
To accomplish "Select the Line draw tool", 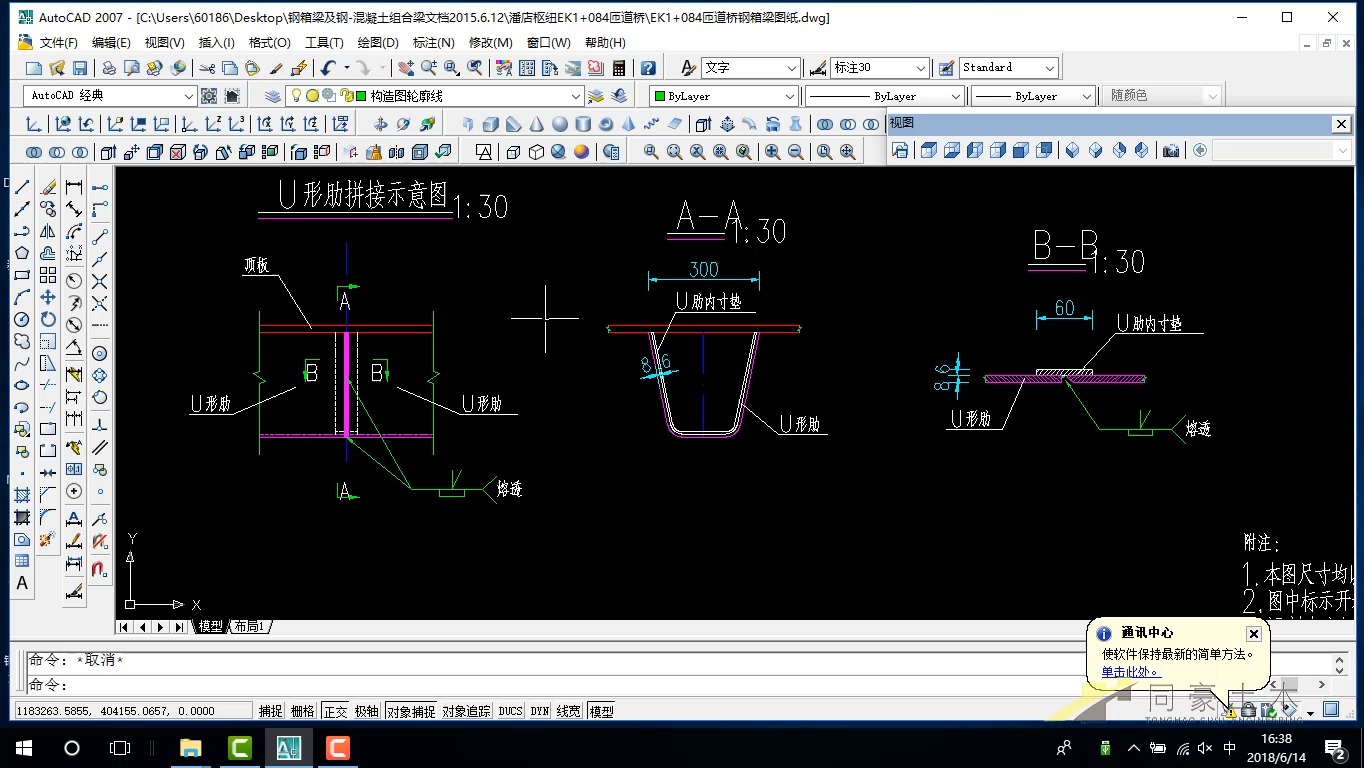I will click(22, 188).
